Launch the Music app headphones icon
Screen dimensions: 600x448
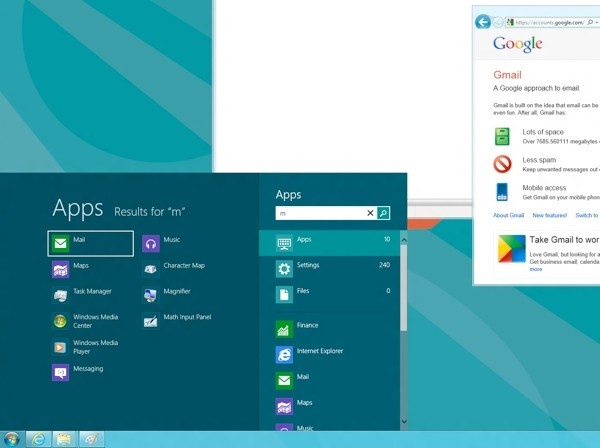tap(151, 244)
